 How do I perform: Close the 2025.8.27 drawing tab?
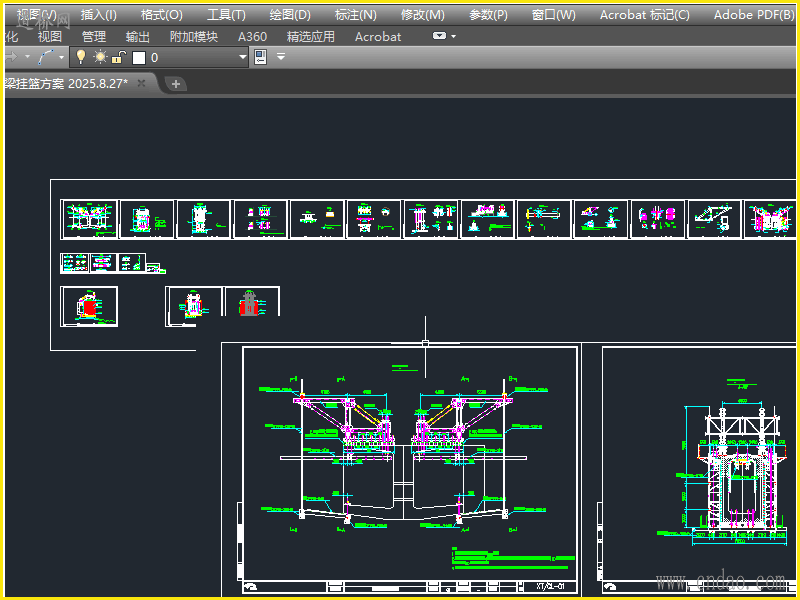tap(142, 84)
